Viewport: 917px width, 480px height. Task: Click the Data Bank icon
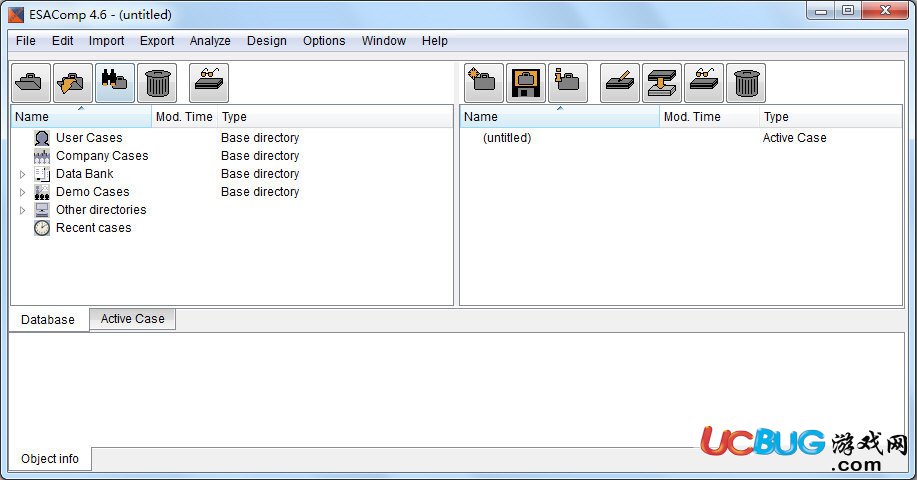click(x=42, y=174)
